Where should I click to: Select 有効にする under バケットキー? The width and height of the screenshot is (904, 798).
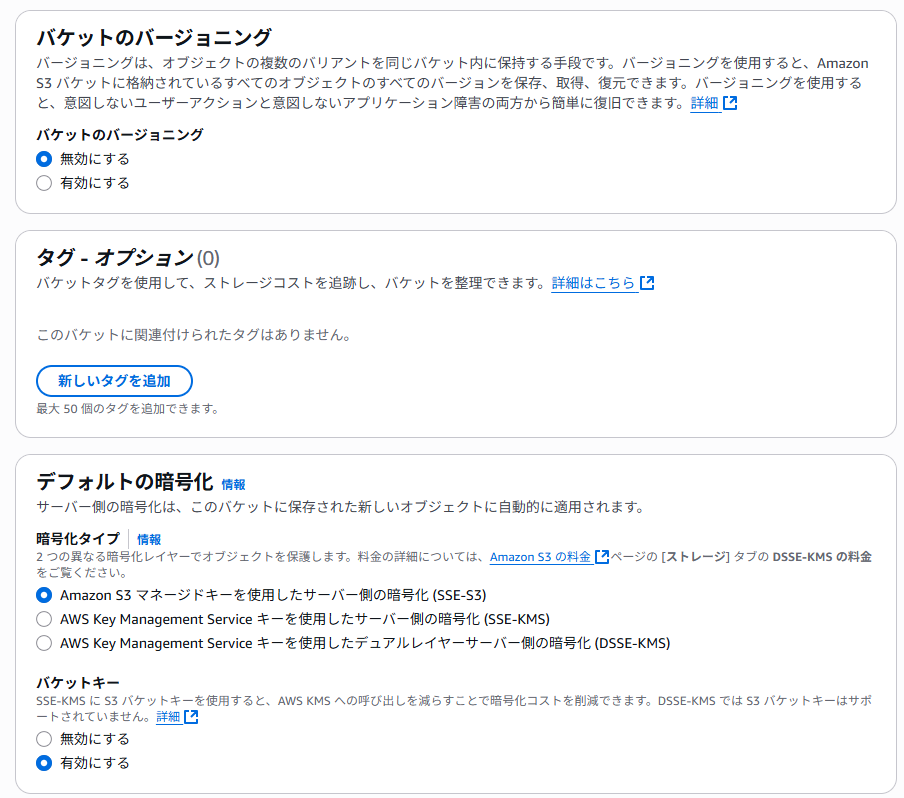click(x=44, y=763)
